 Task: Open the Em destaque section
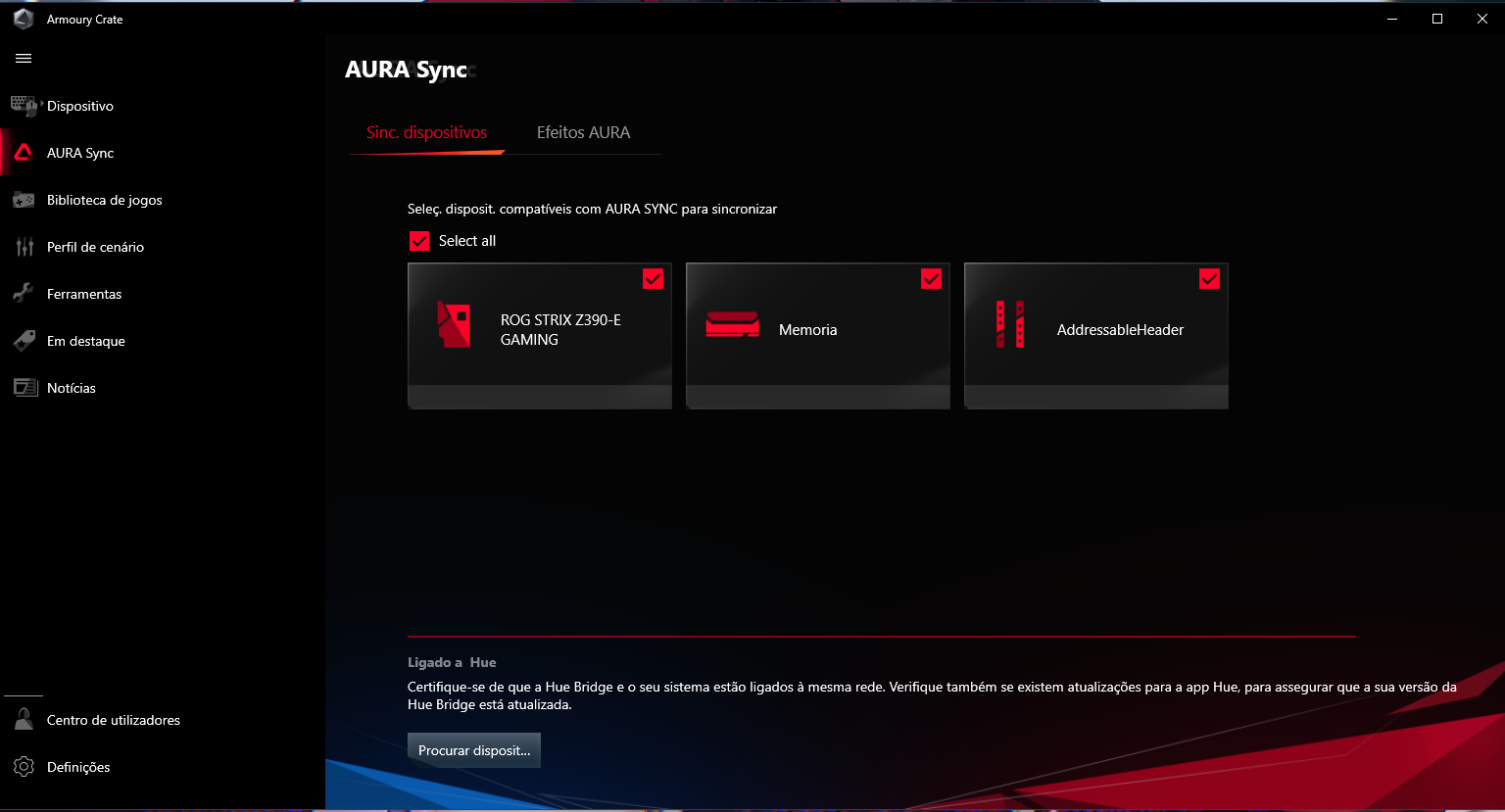[x=86, y=341]
